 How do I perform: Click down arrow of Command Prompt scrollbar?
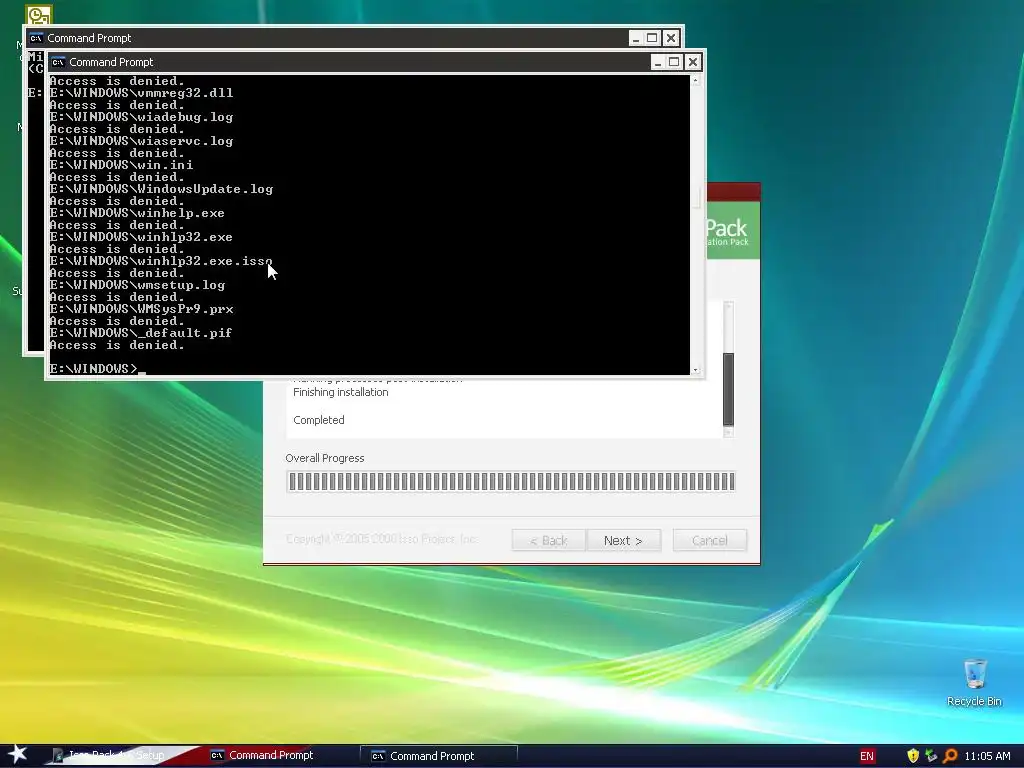pyautogui.click(x=696, y=370)
